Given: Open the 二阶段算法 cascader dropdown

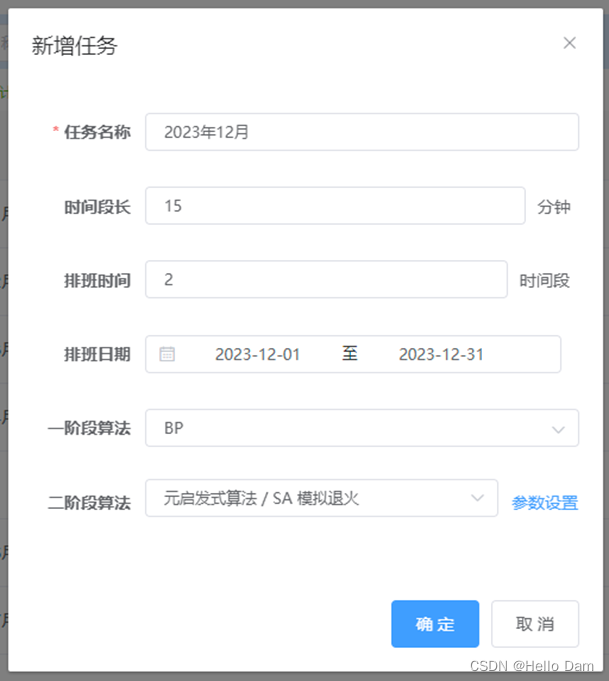Looking at the screenshot, I should point(321,498).
